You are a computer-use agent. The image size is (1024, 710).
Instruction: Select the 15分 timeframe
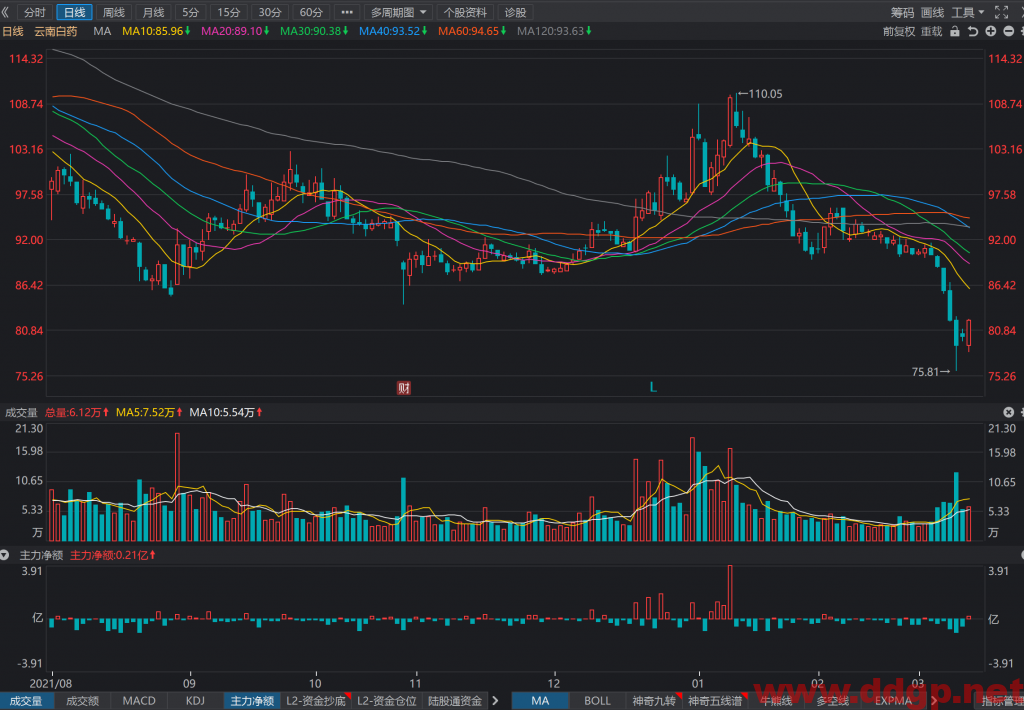coord(229,12)
